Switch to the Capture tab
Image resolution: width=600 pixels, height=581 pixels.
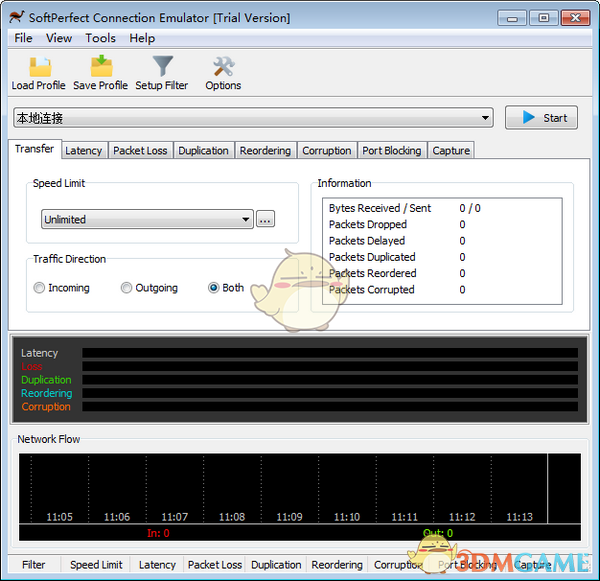(451, 151)
